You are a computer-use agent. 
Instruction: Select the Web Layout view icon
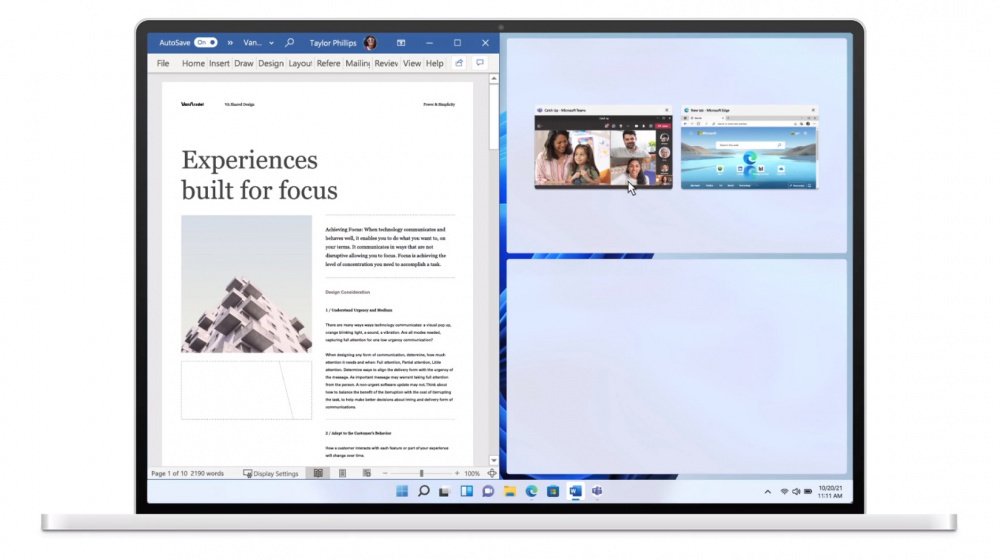tap(367, 473)
